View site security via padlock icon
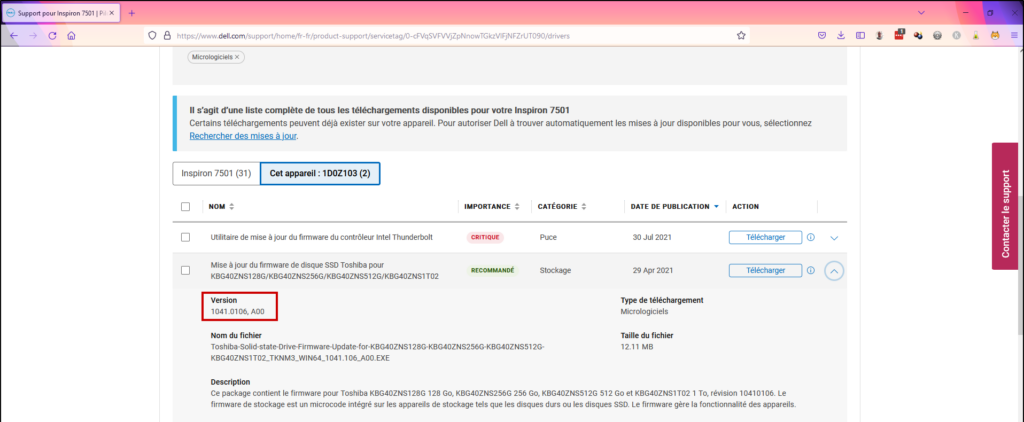Viewport: 1024px width, 422px height. (167, 36)
